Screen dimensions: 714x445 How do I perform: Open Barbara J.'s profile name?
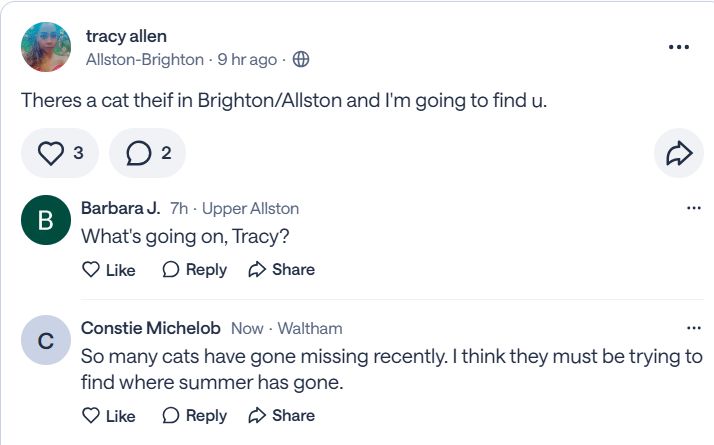pos(120,208)
